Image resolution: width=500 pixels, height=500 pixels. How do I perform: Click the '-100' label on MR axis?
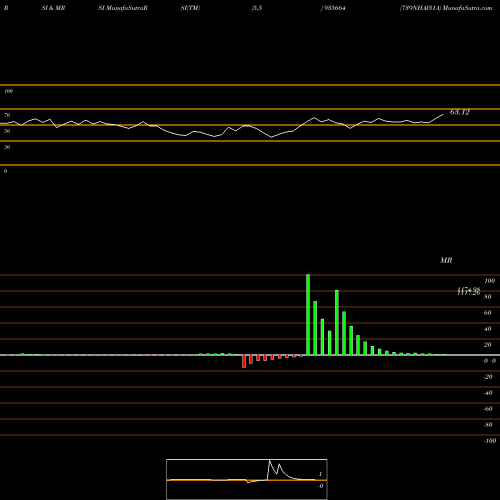click(490, 441)
